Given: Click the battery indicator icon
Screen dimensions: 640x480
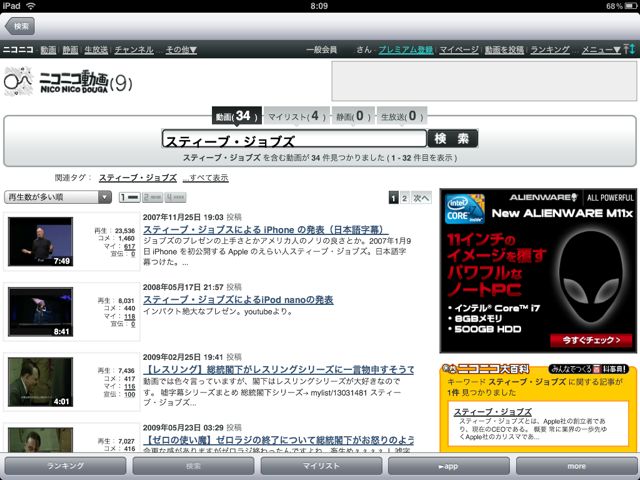Looking at the screenshot, I should click(631, 6).
